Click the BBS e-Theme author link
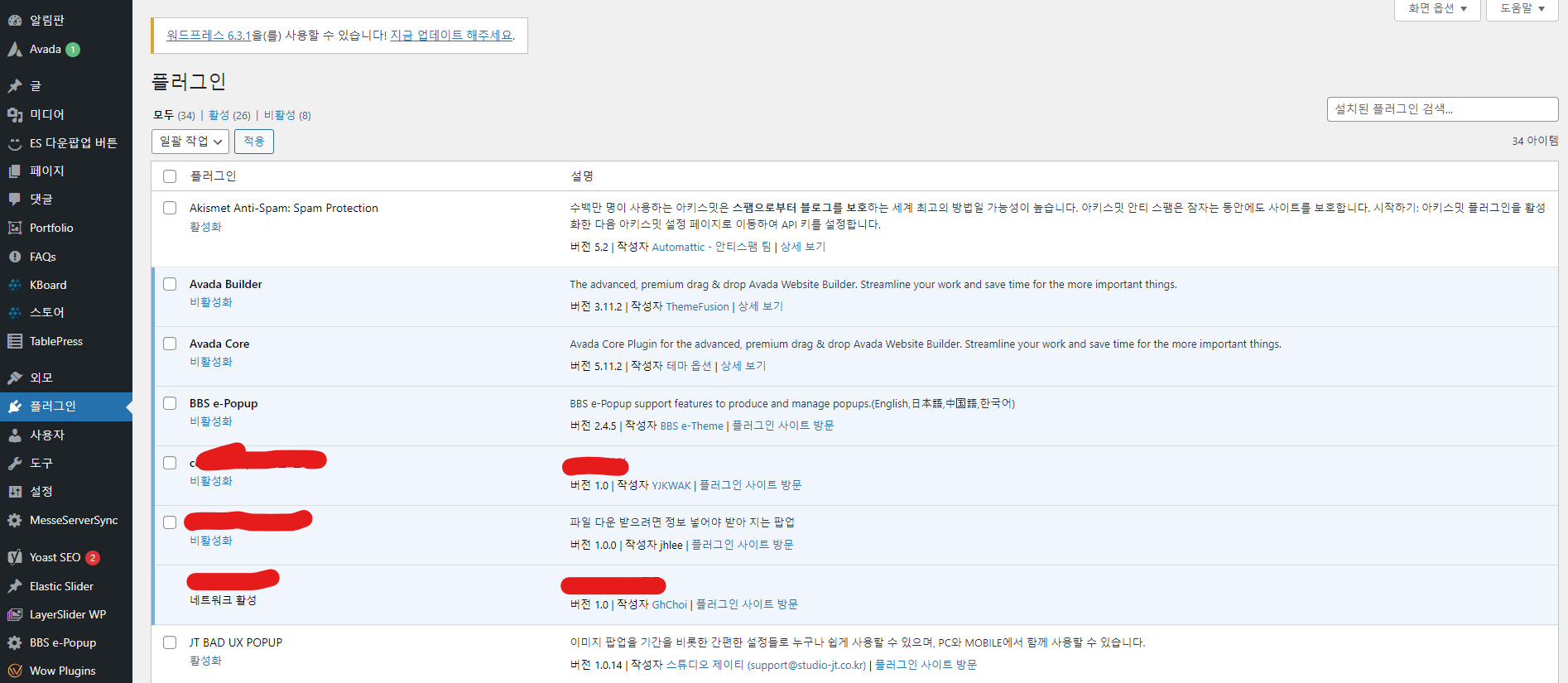 pyautogui.click(x=691, y=426)
